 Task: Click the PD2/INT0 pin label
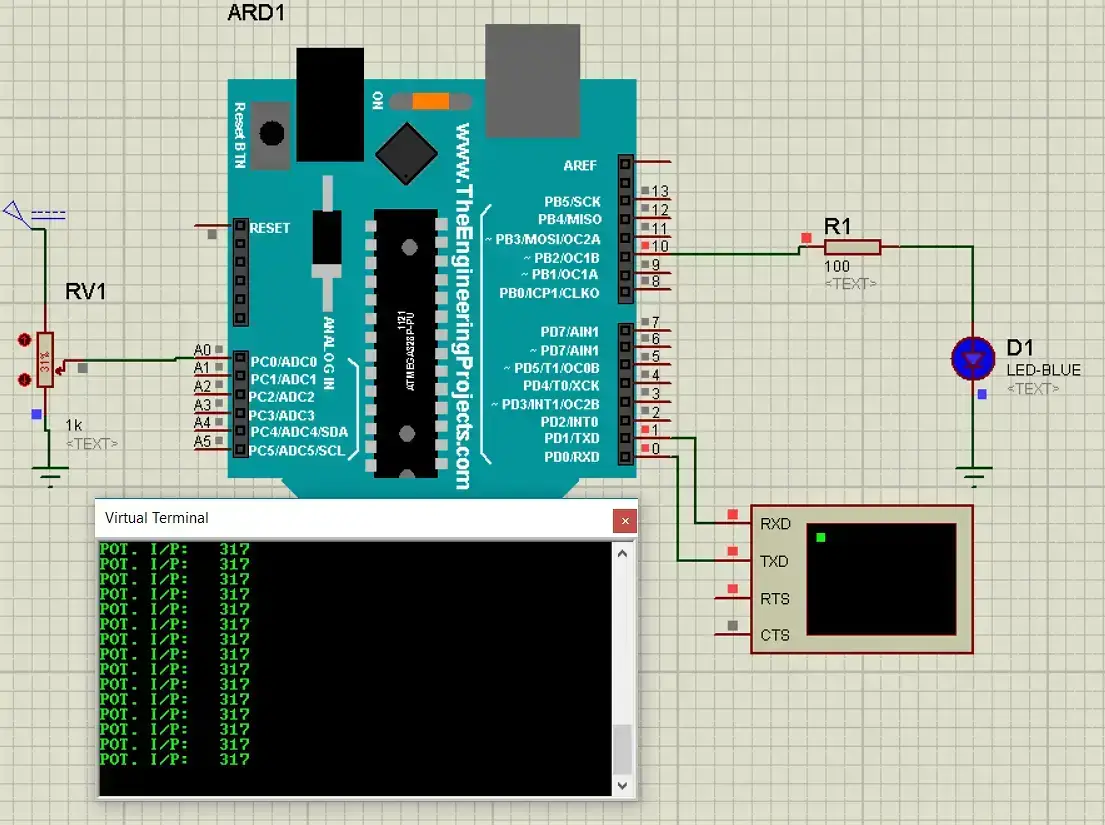click(569, 422)
